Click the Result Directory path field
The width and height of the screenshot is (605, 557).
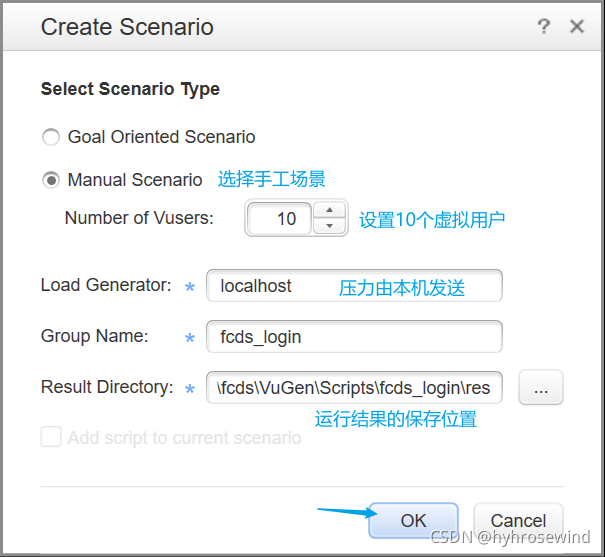[x=354, y=388]
